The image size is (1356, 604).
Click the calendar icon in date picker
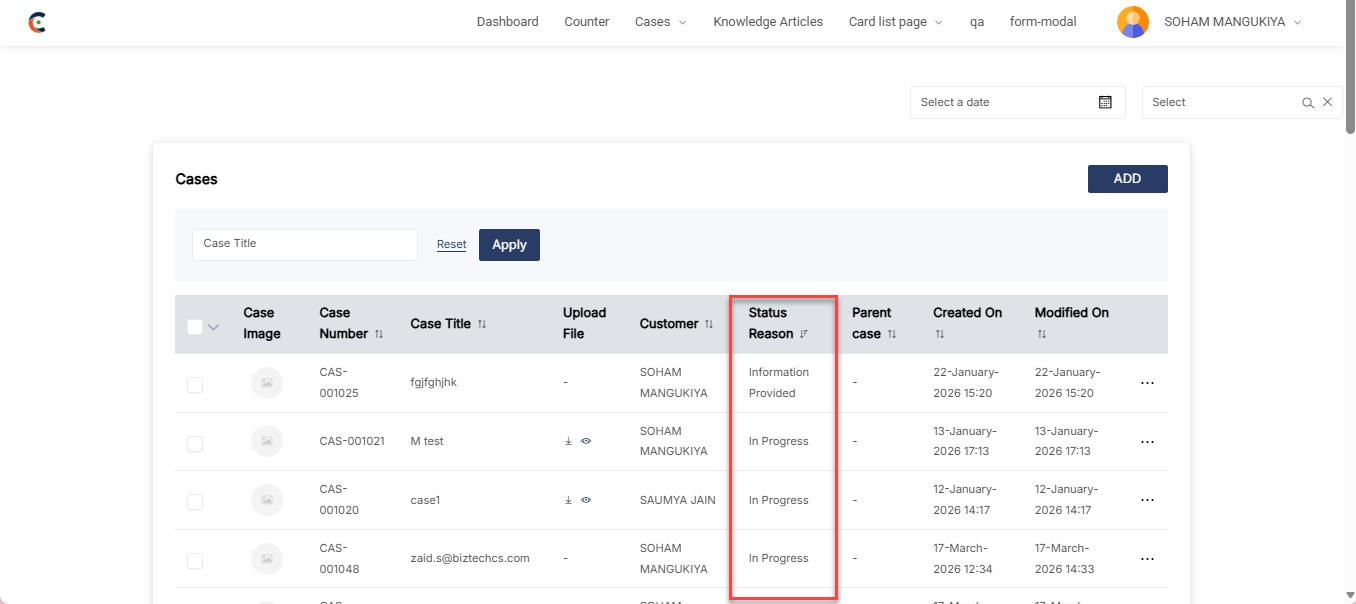pos(1105,102)
